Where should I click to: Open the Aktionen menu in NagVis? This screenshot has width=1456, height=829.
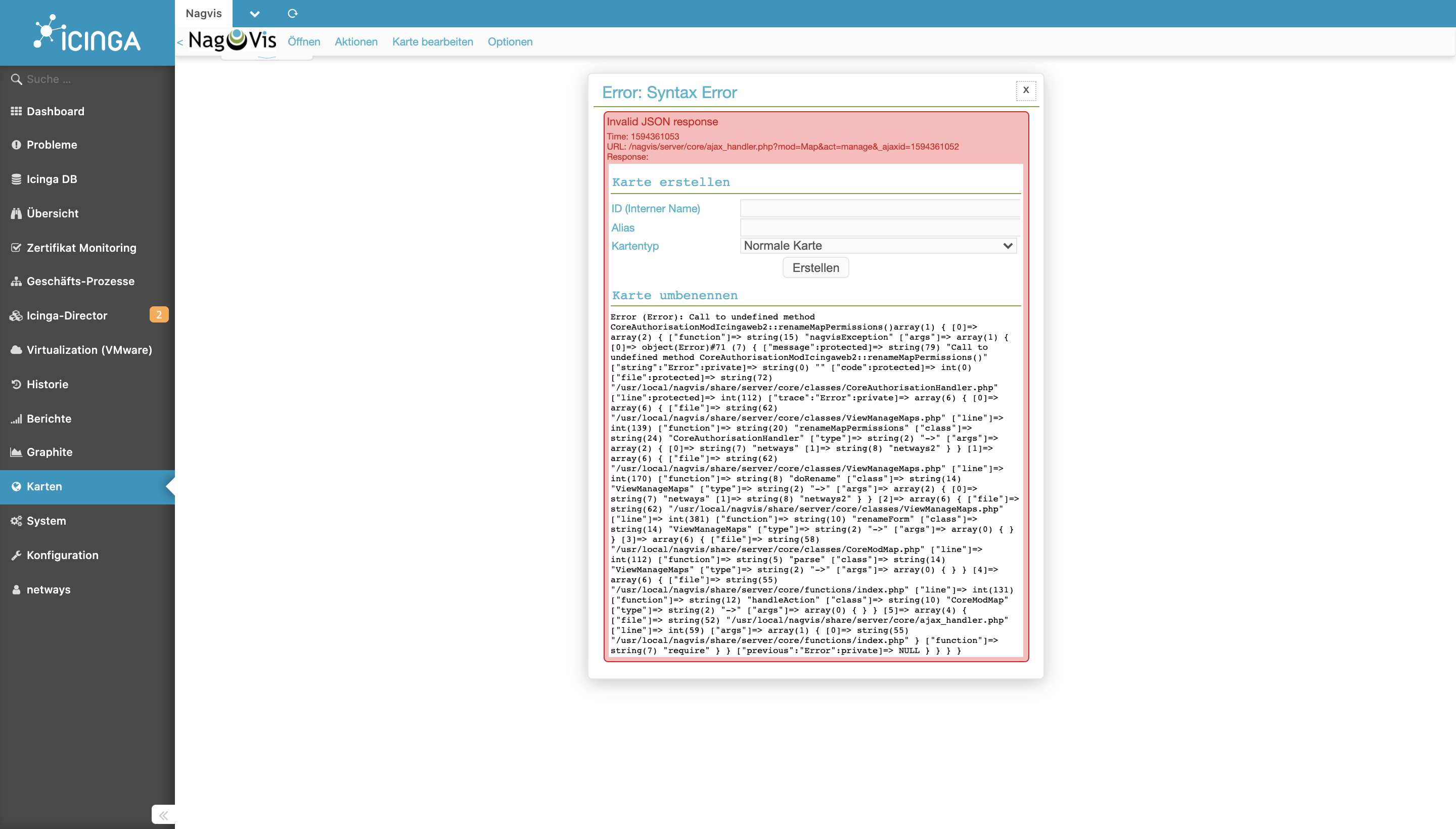click(356, 41)
